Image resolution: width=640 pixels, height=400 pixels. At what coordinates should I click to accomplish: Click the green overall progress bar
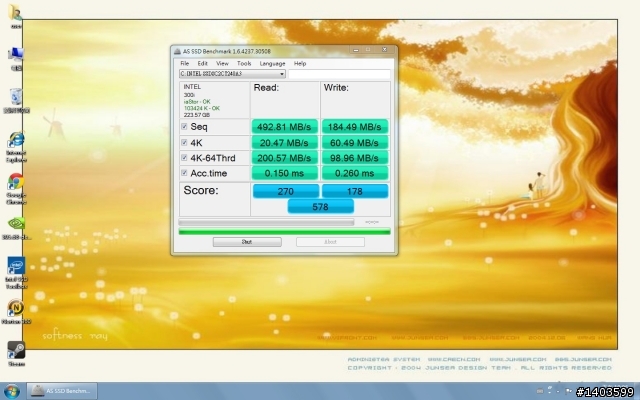[284, 232]
